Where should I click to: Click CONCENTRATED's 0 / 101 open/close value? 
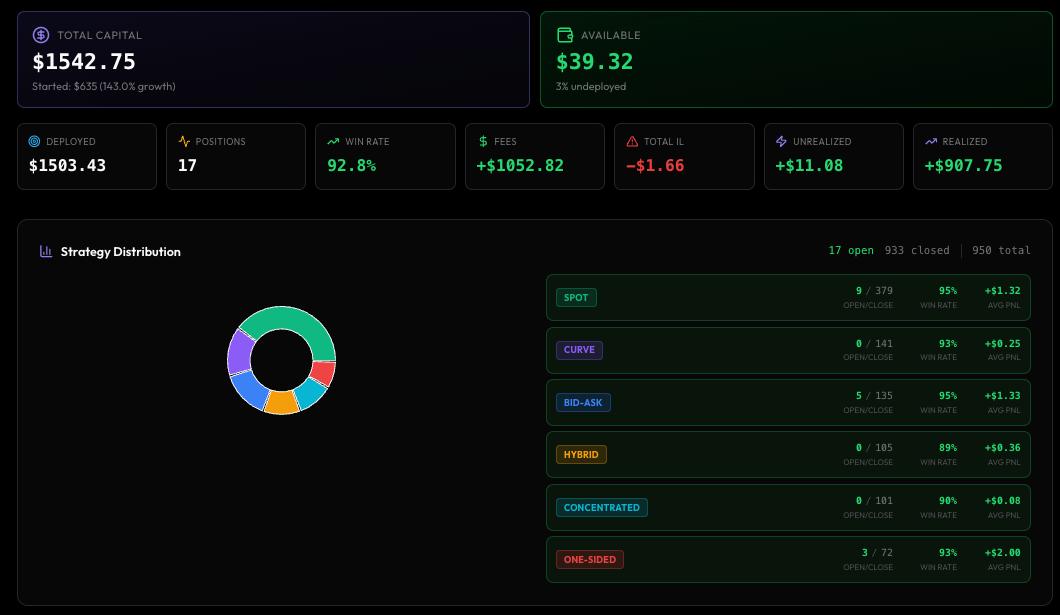[x=874, y=501]
